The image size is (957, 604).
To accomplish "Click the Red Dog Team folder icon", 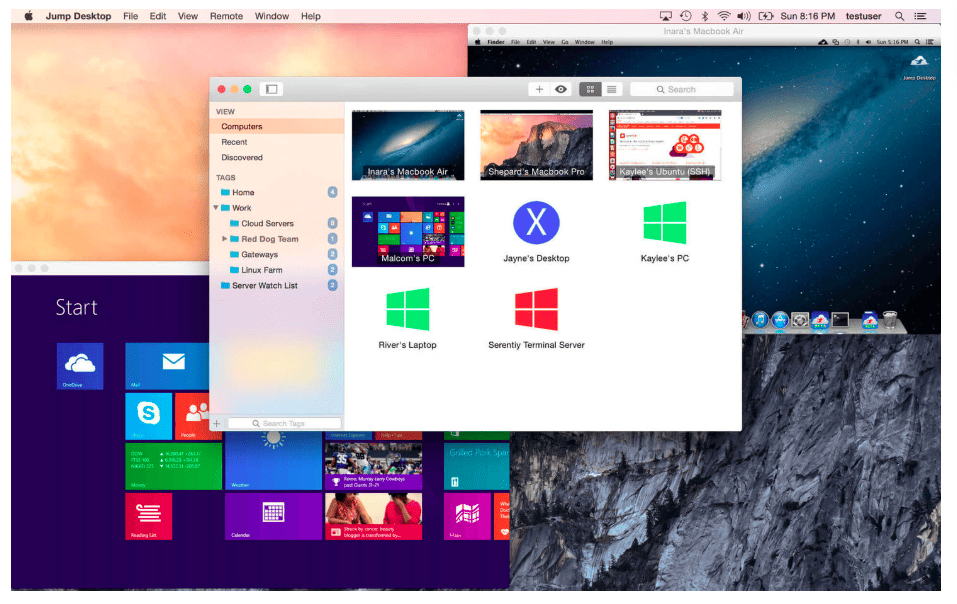I will (234, 239).
